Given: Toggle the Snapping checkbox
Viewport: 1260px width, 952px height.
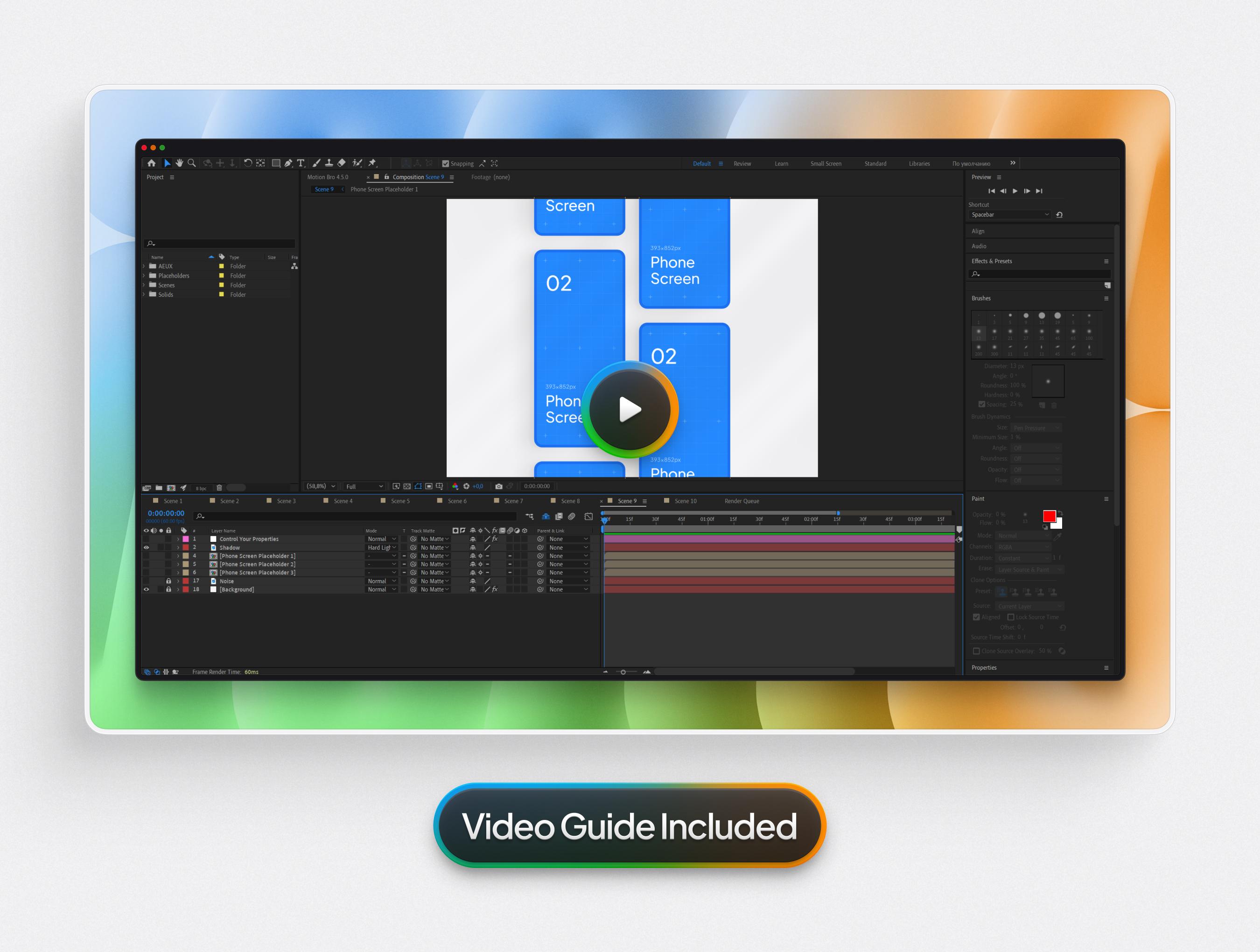Looking at the screenshot, I should click(446, 164).
